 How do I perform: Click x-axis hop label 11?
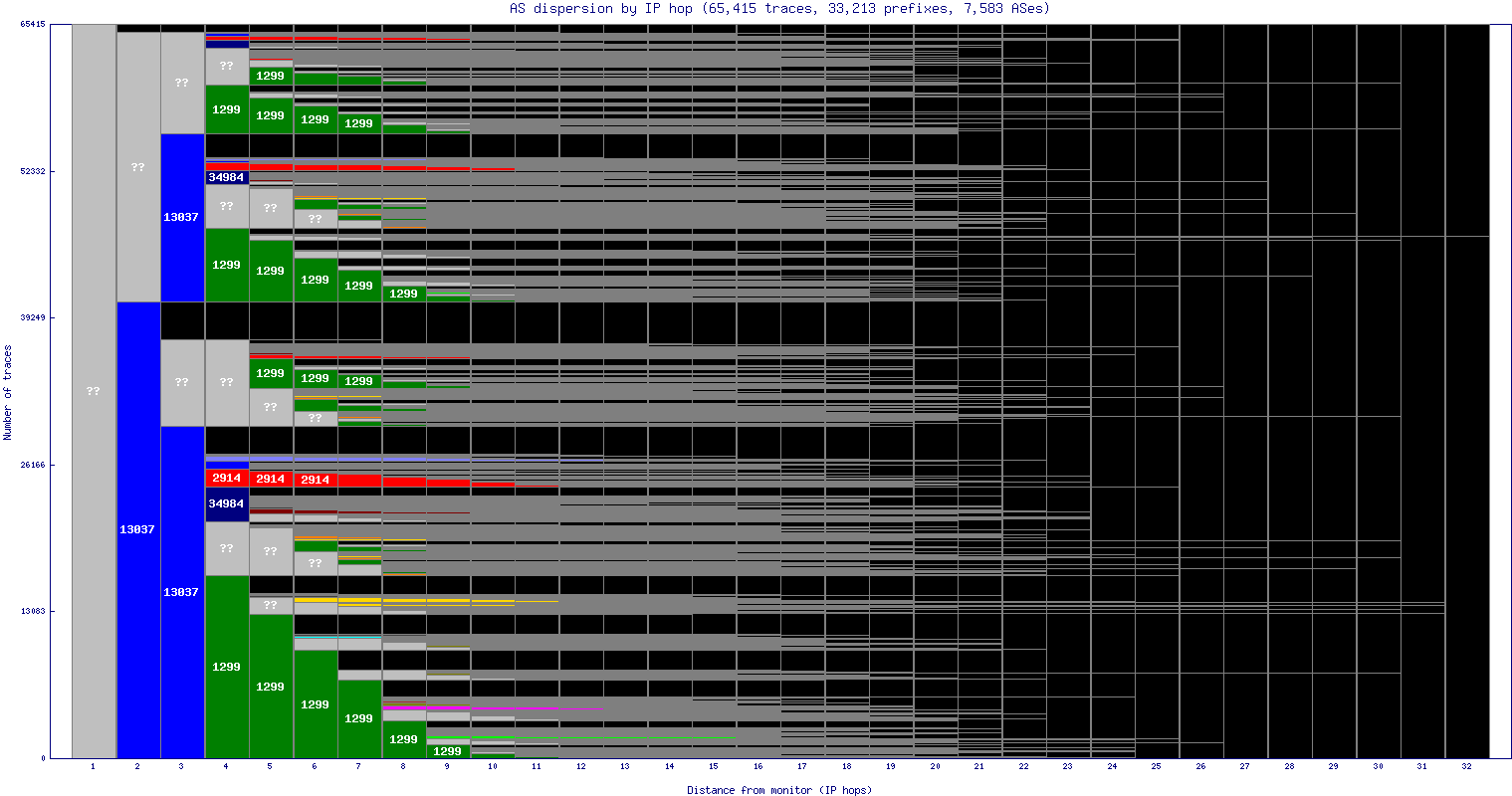(537, 767)
